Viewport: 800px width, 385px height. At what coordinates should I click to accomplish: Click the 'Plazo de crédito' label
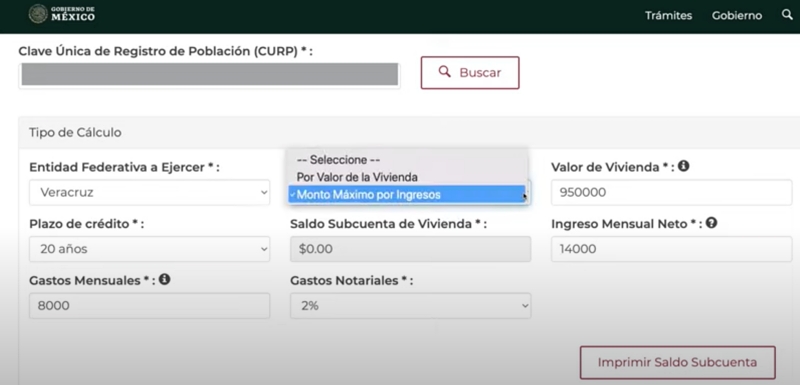(x=86, y=224)
